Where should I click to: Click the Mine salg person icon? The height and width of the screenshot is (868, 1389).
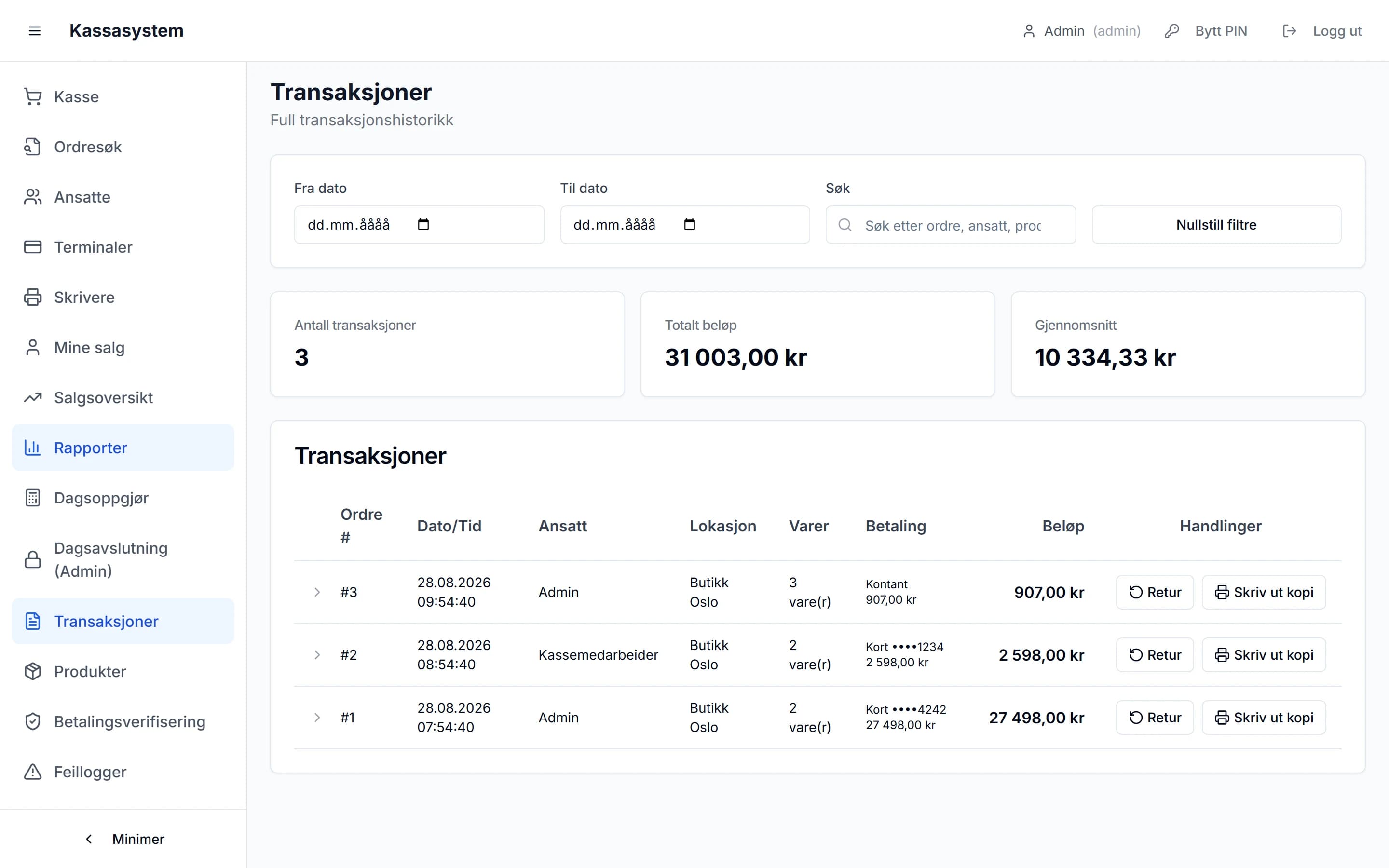click(33, 347)
